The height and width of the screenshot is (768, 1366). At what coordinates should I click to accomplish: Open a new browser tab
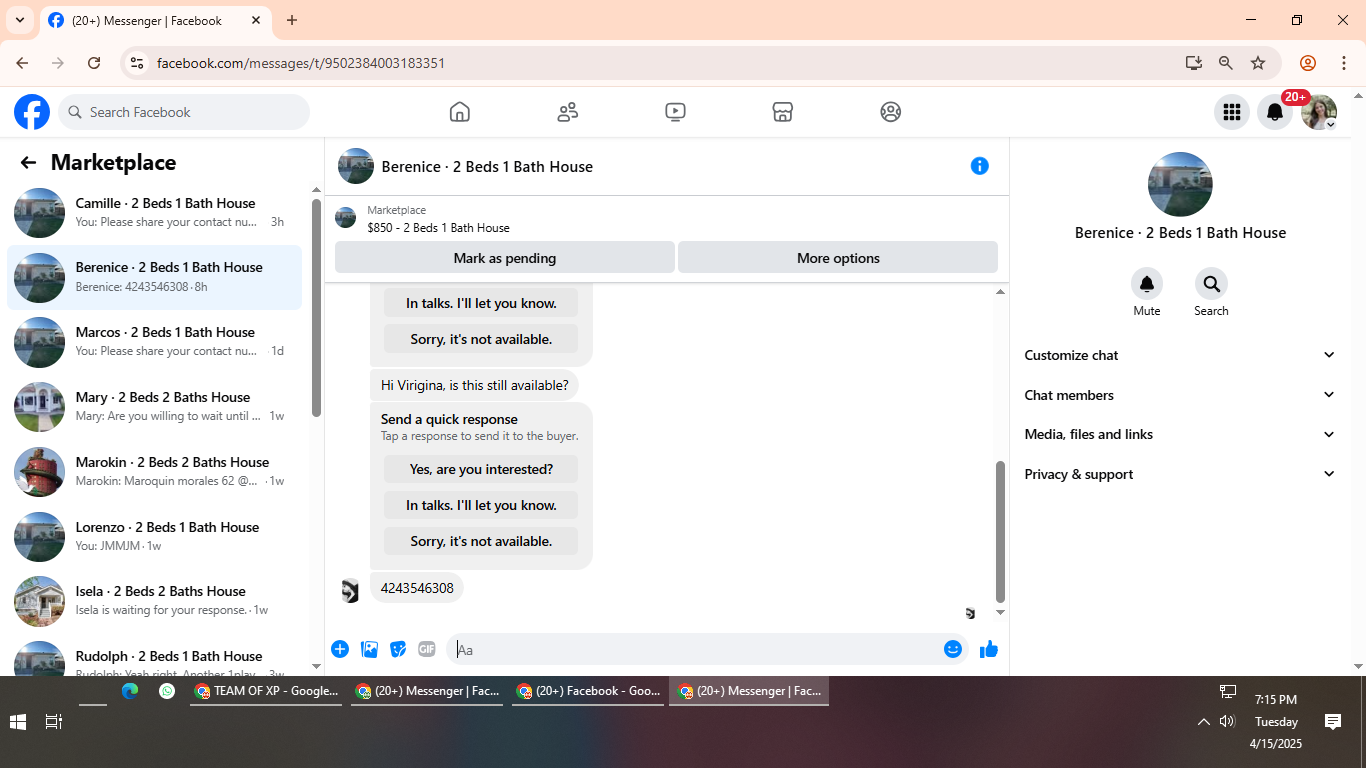click(292, 20)
